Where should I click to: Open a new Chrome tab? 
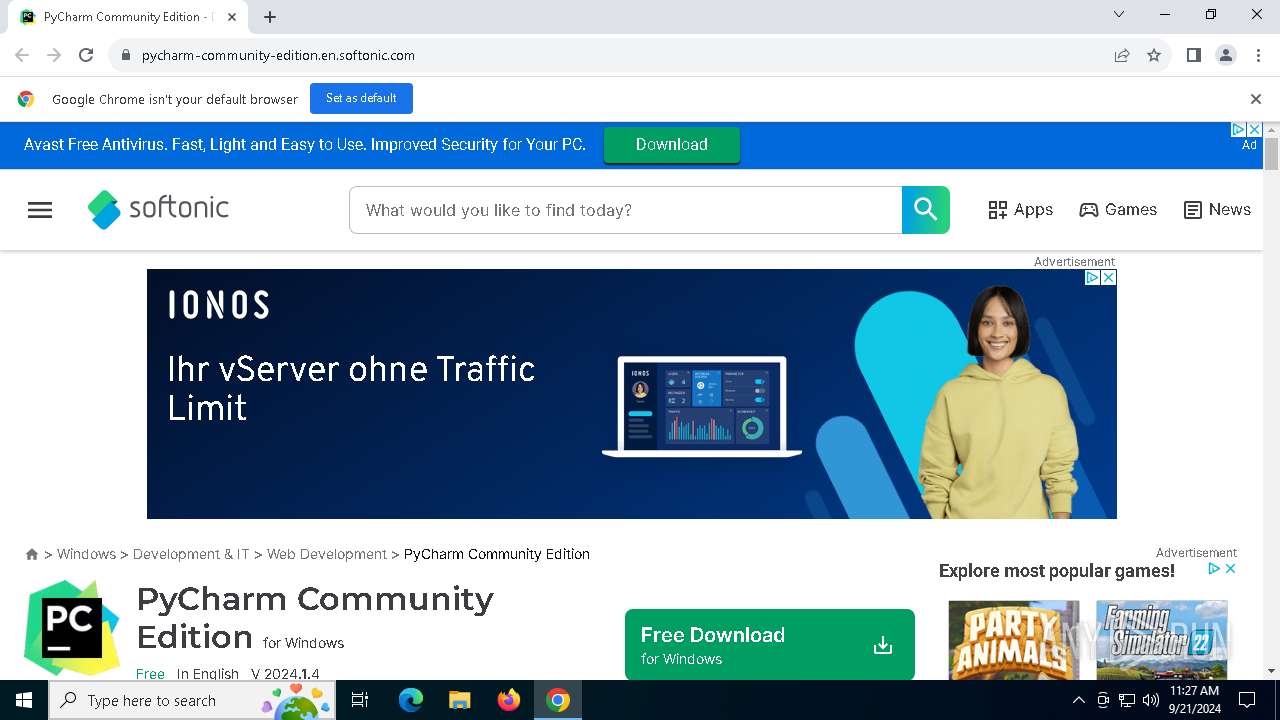coord(270,17)
